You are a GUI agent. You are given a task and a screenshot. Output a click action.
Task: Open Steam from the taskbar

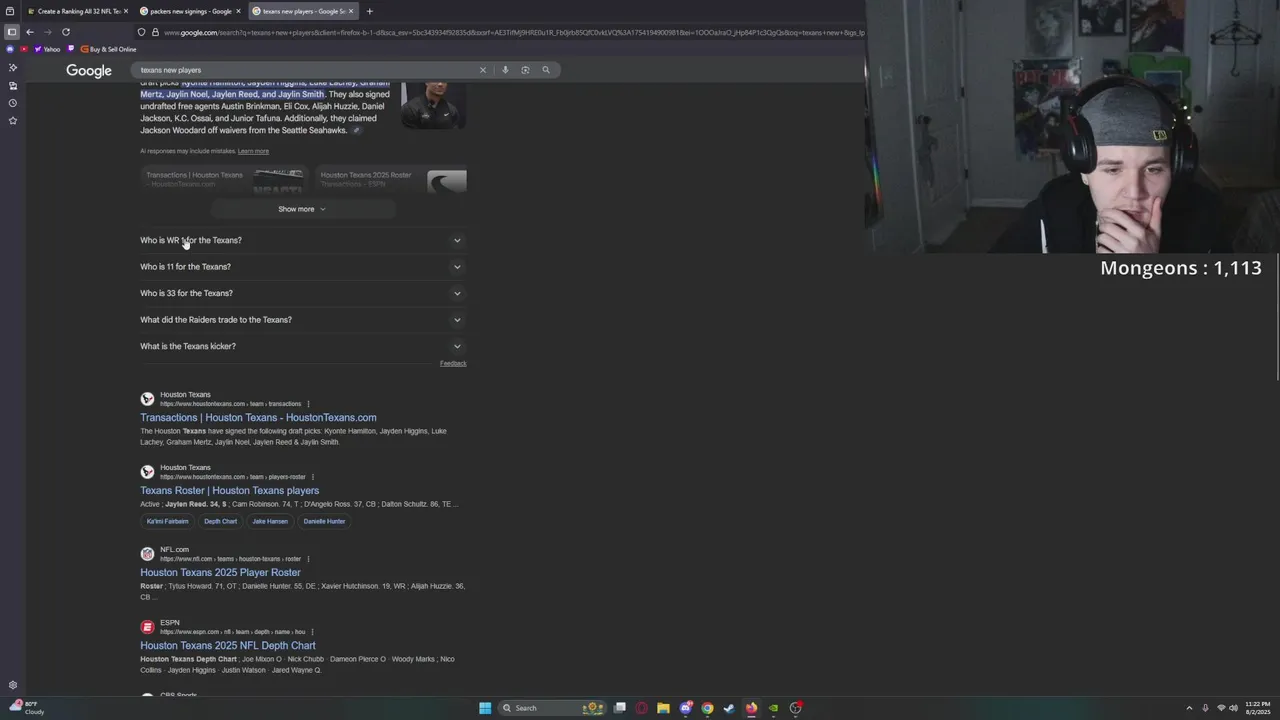[x=729, y=708]
